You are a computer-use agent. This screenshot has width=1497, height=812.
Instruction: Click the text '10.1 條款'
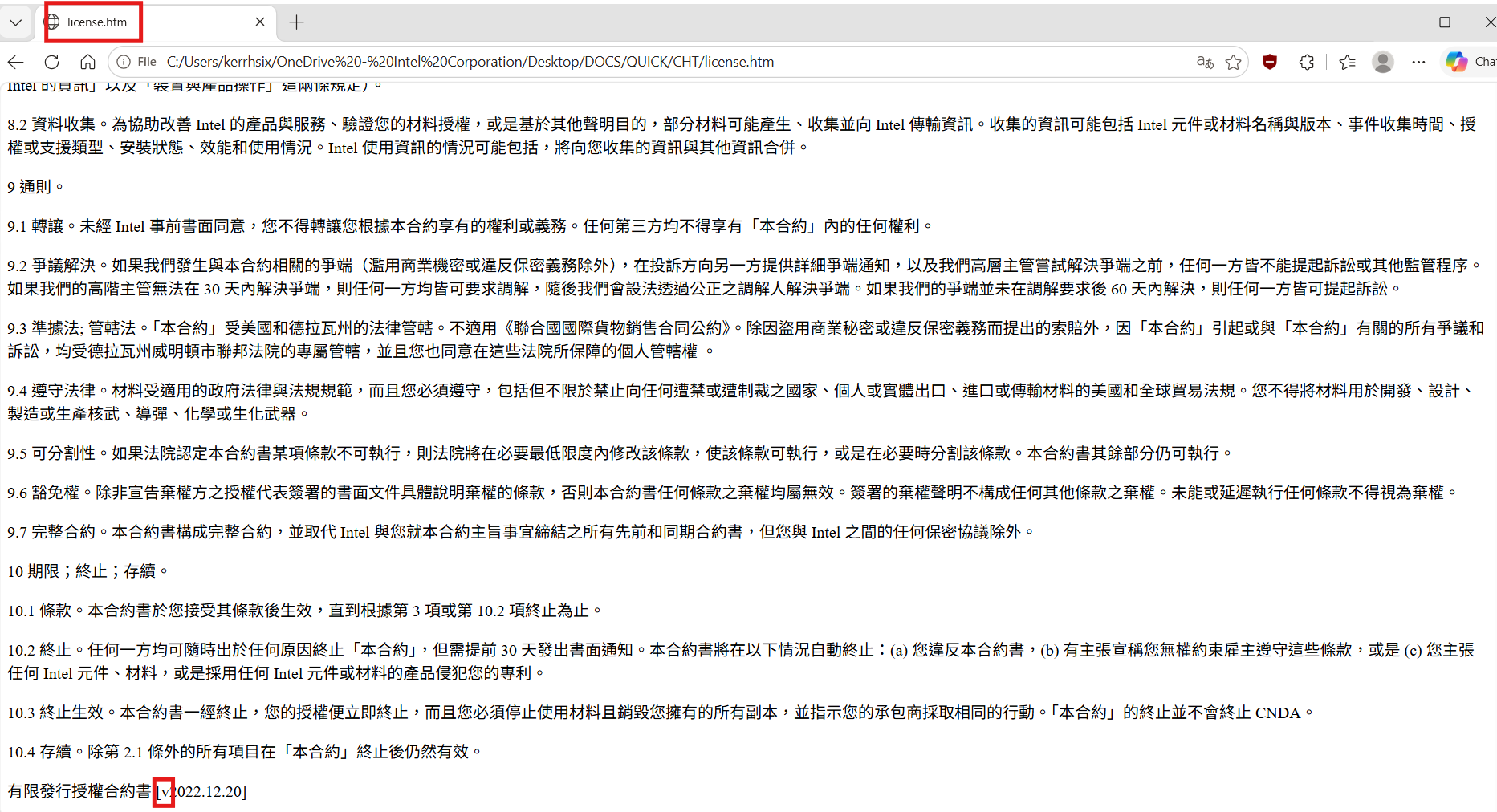click(40, 611)
